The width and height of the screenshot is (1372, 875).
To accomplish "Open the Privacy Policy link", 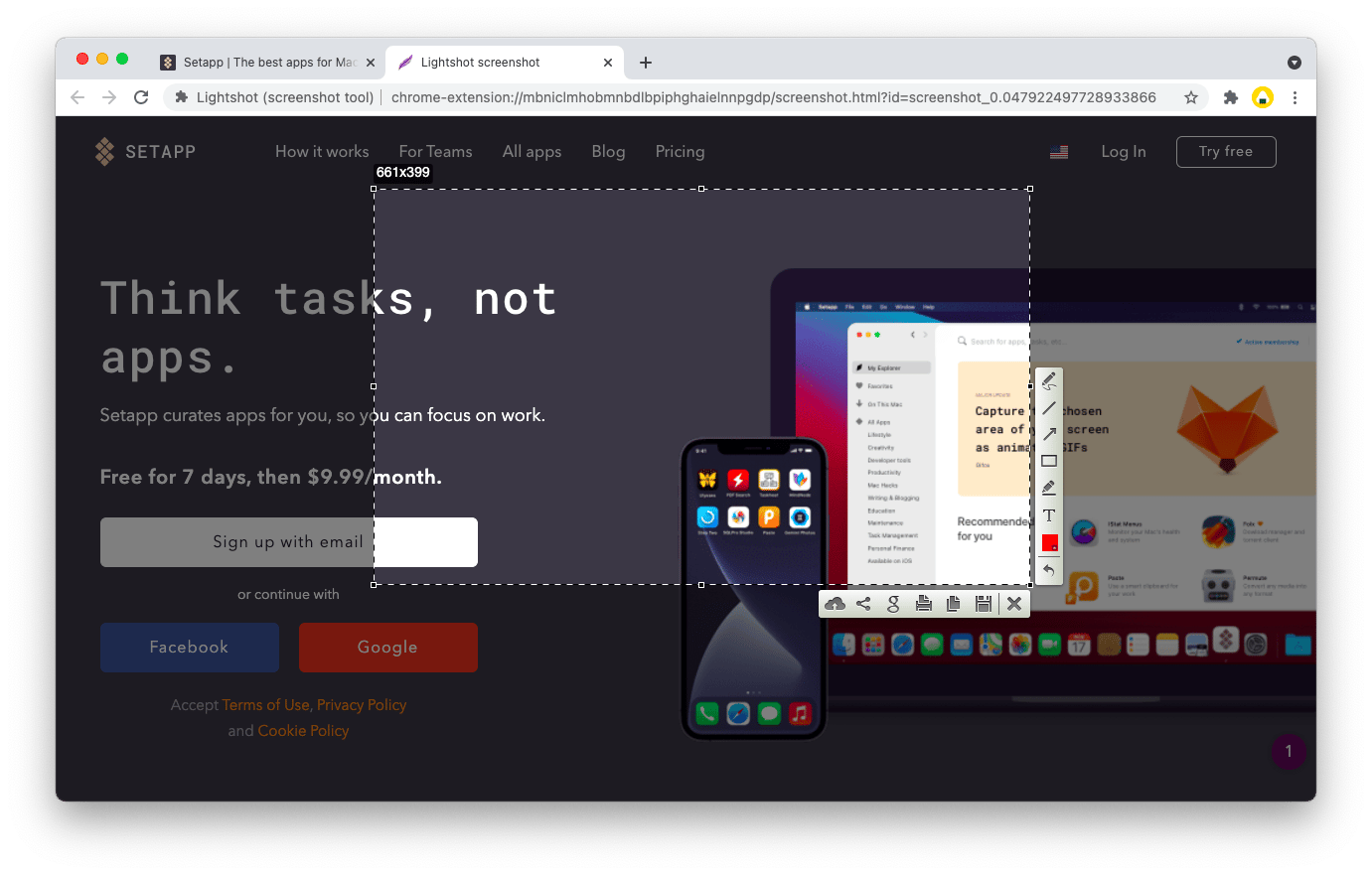I will 362,705.
